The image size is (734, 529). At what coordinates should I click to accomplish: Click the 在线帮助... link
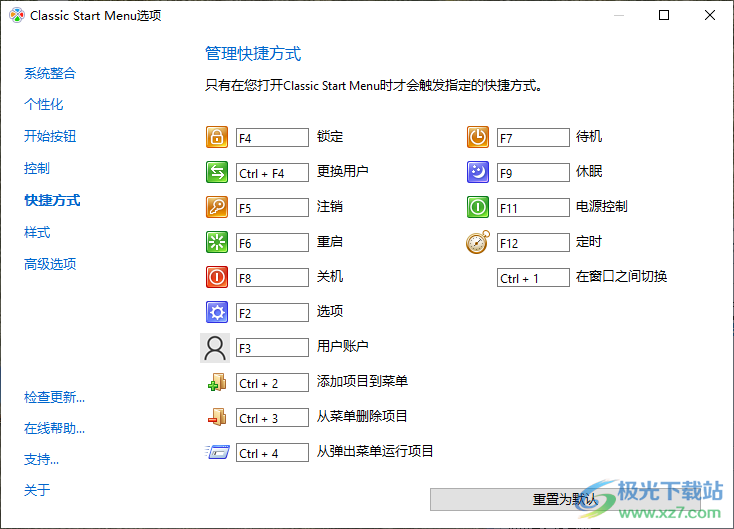click(x=54, y=428)
